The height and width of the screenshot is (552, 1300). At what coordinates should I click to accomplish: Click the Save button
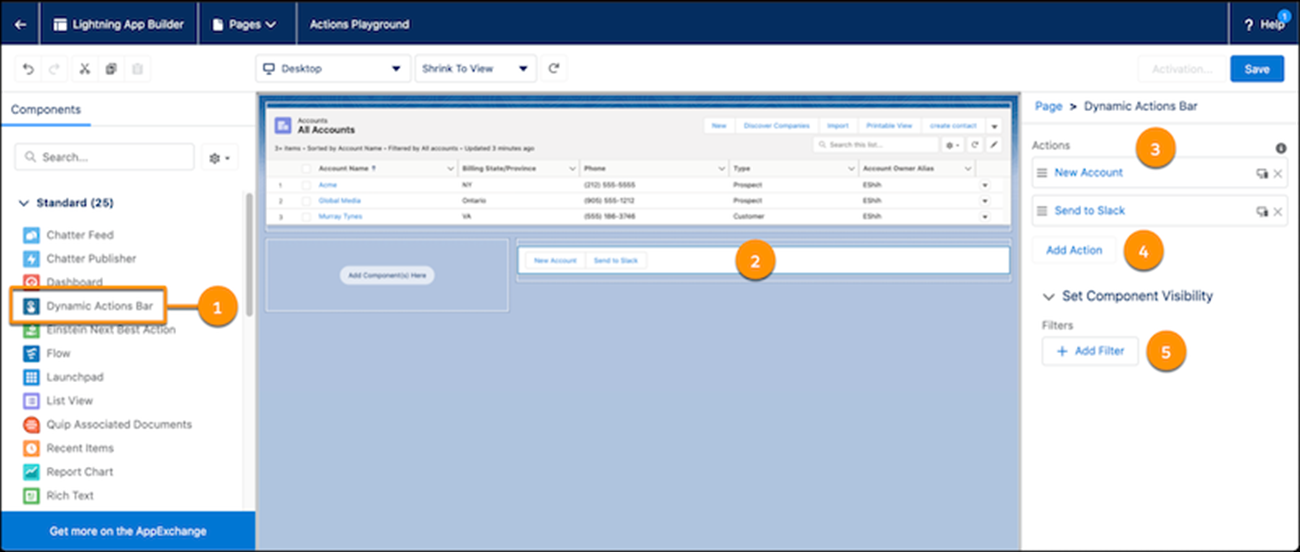(x=1256, y=69)
